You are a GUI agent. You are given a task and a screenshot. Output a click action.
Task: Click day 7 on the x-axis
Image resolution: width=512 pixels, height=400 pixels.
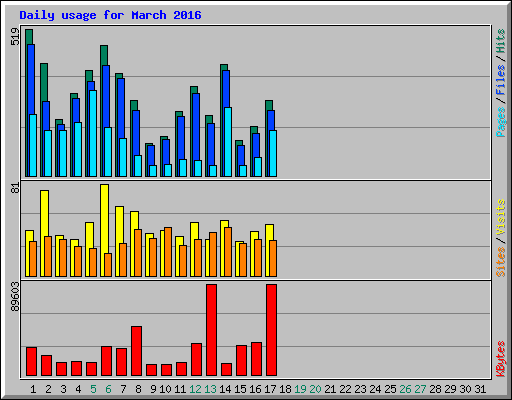pyautogui.click(x=123, y=389)
